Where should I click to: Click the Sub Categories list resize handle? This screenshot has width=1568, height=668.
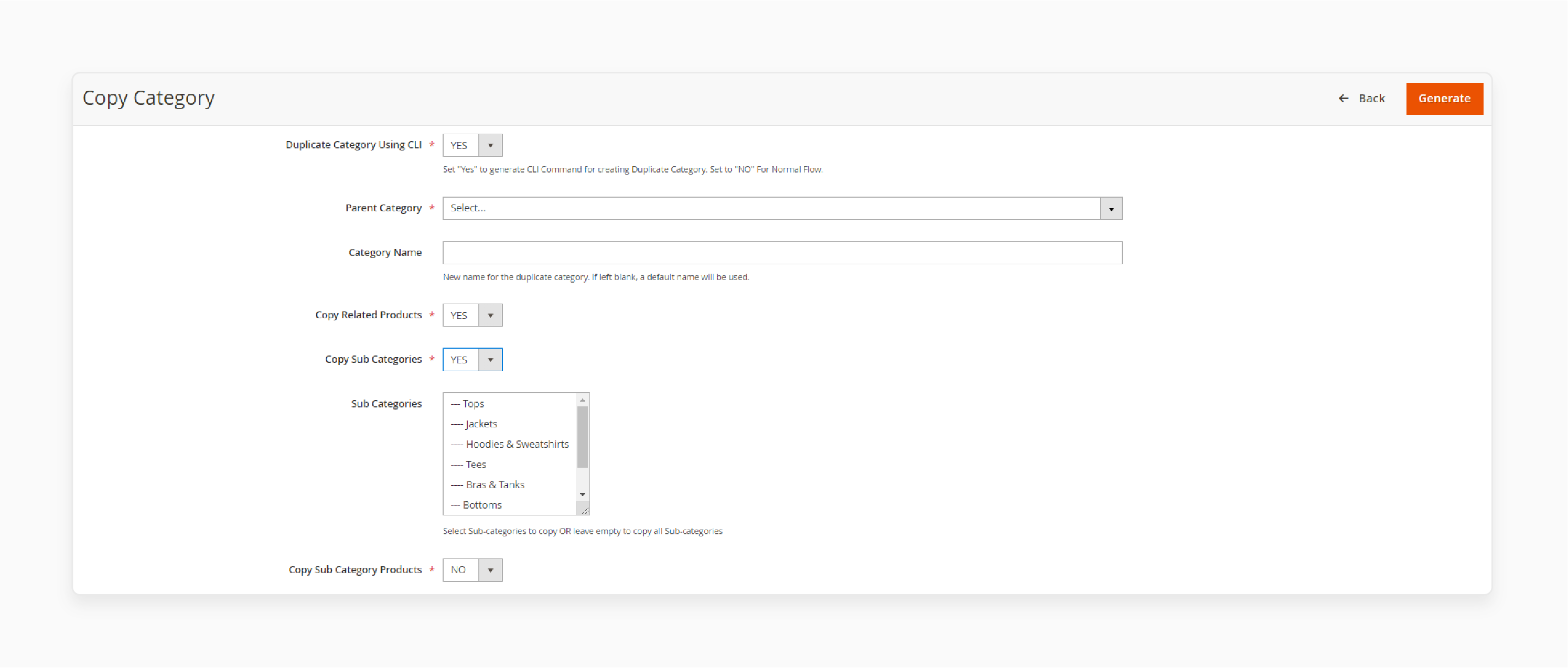click(583, 509)
